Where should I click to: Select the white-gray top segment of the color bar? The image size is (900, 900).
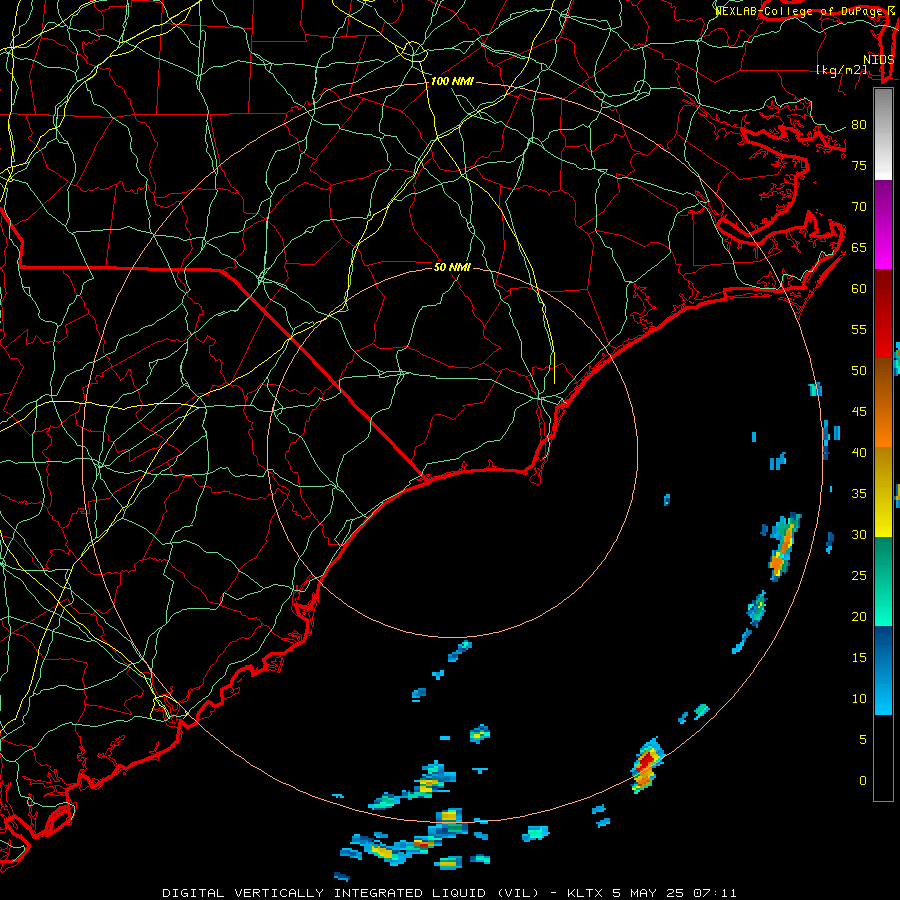[883, 134]
